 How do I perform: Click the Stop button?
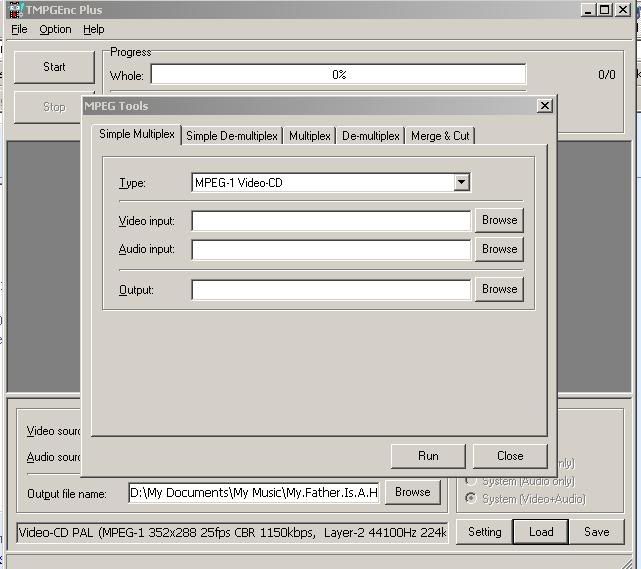pyautogui.click(x=48, y=107)
